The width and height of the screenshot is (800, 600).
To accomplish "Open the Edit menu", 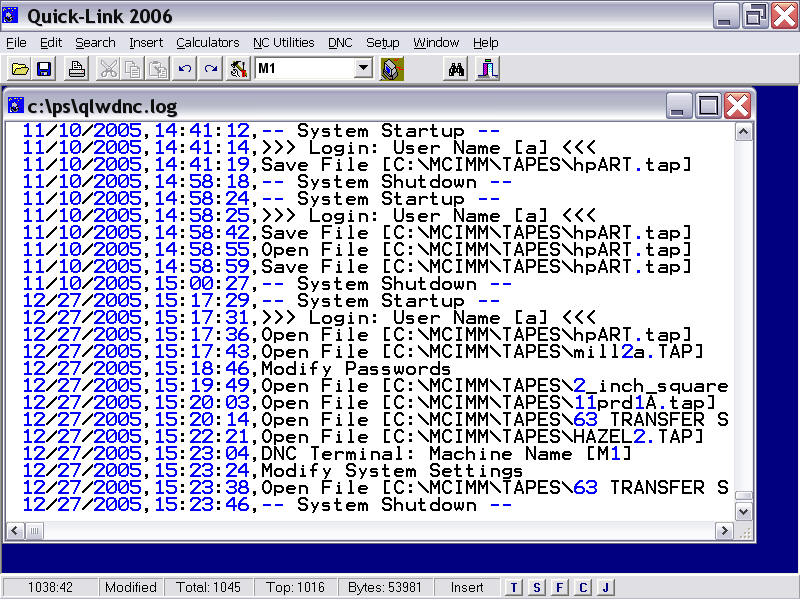I will (x=51, y=43).
